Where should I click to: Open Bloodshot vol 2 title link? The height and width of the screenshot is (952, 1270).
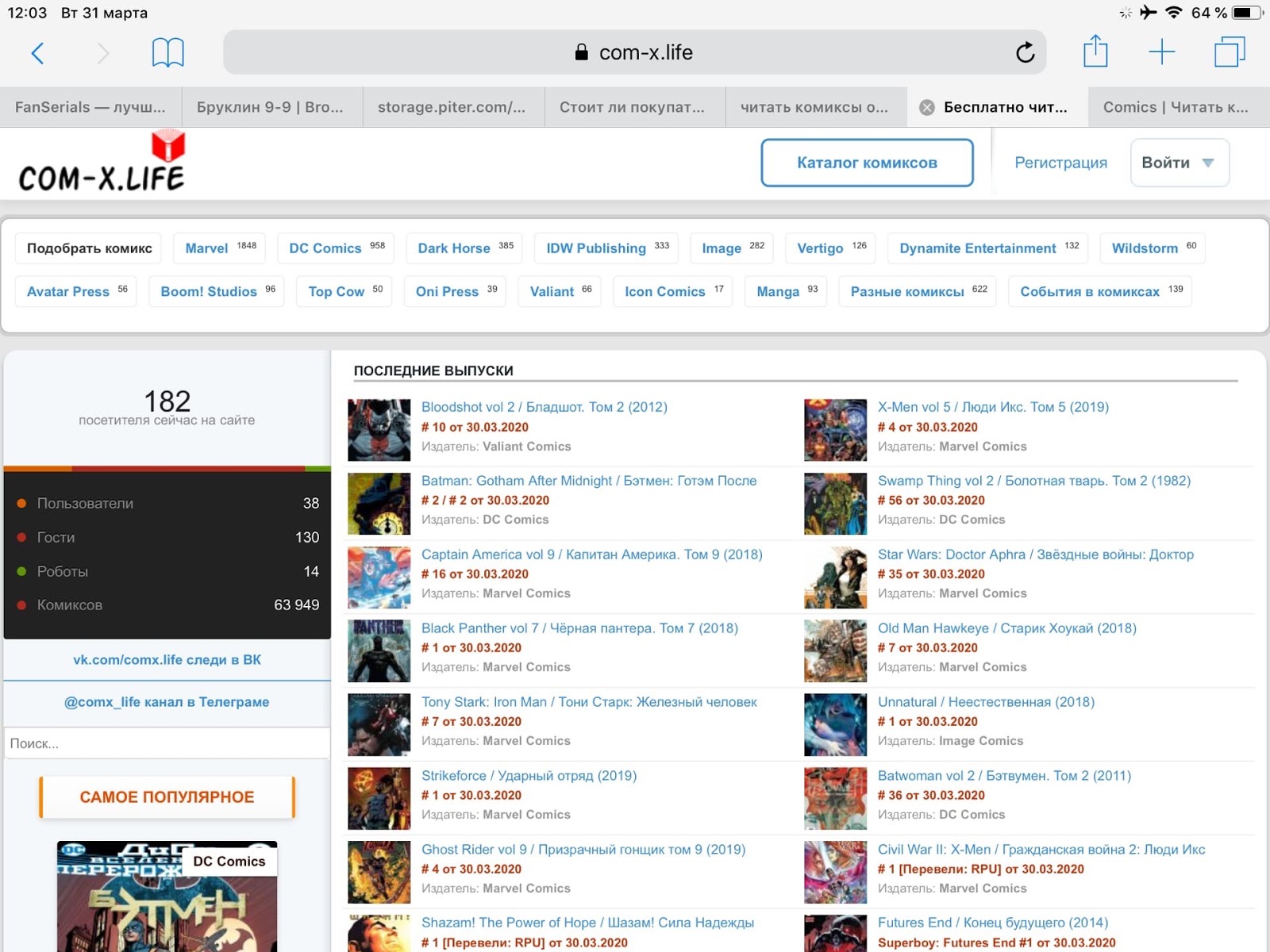(x=544, y=407)
